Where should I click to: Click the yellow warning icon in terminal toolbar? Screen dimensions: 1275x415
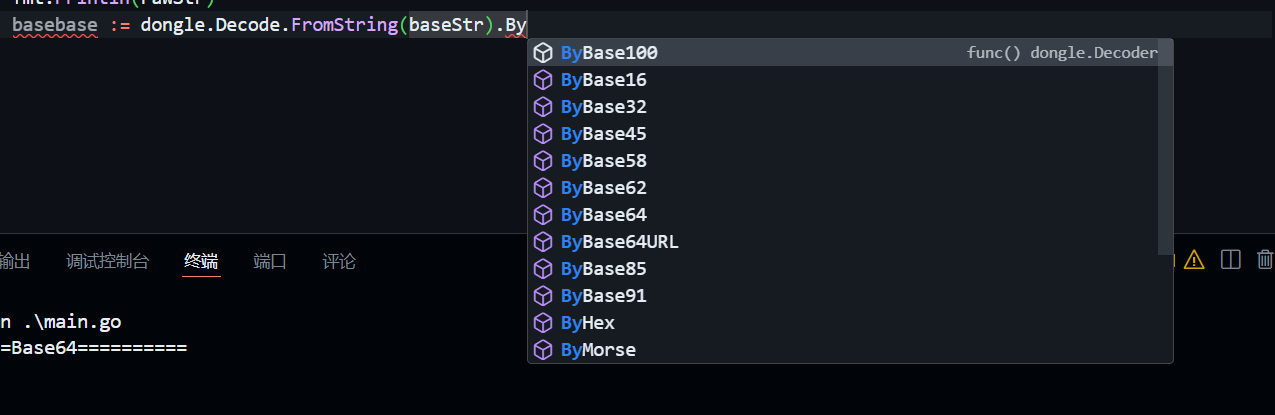click(1194, 260)
